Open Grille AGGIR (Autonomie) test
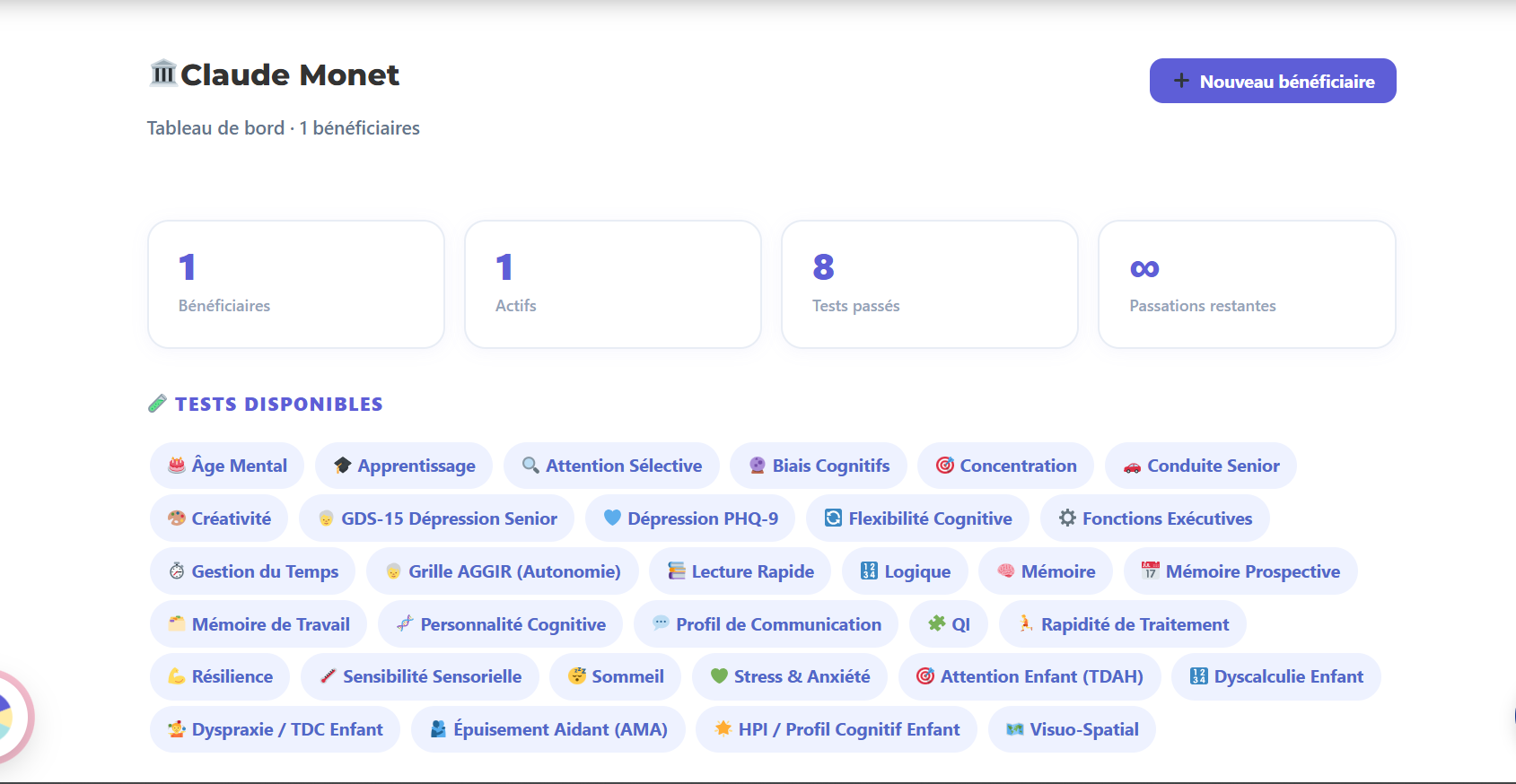The height and width of the screenshot is (784, 1516). click(x=503, y=571)
